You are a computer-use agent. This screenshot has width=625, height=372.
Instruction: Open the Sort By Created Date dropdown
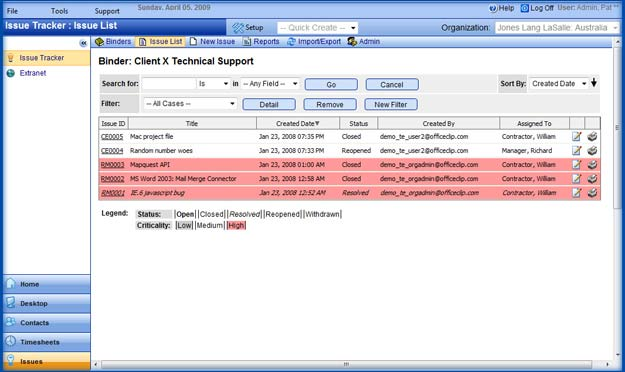pyautogui.click(x=559, y=84)
